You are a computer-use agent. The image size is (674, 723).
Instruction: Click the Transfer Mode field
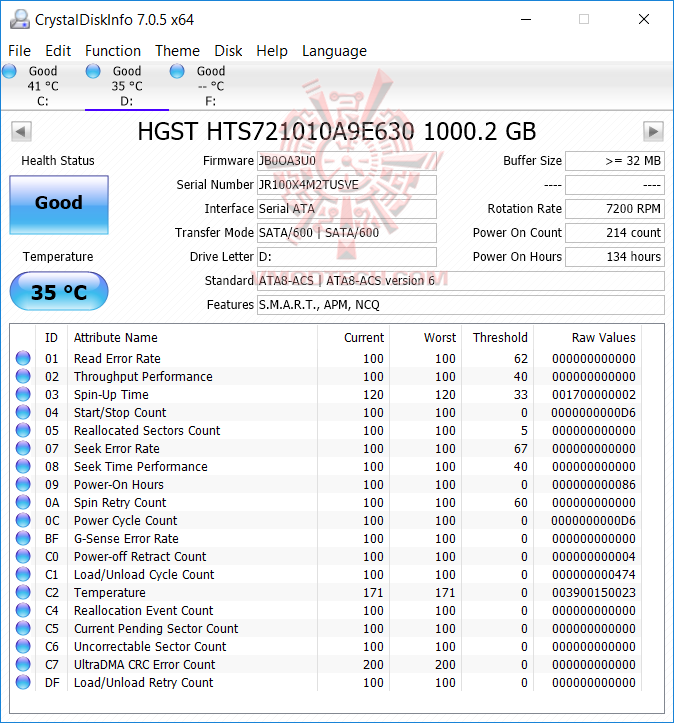[x=347, y=232]
